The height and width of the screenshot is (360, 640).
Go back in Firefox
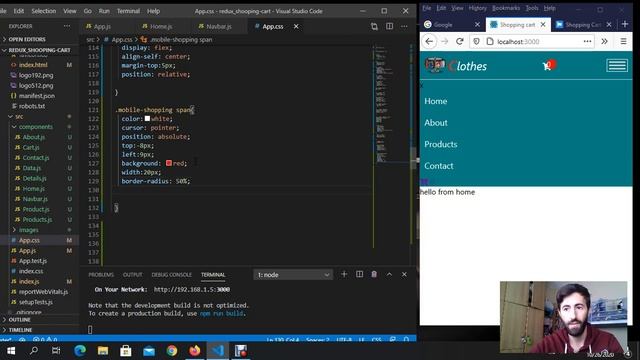point(429,41)
